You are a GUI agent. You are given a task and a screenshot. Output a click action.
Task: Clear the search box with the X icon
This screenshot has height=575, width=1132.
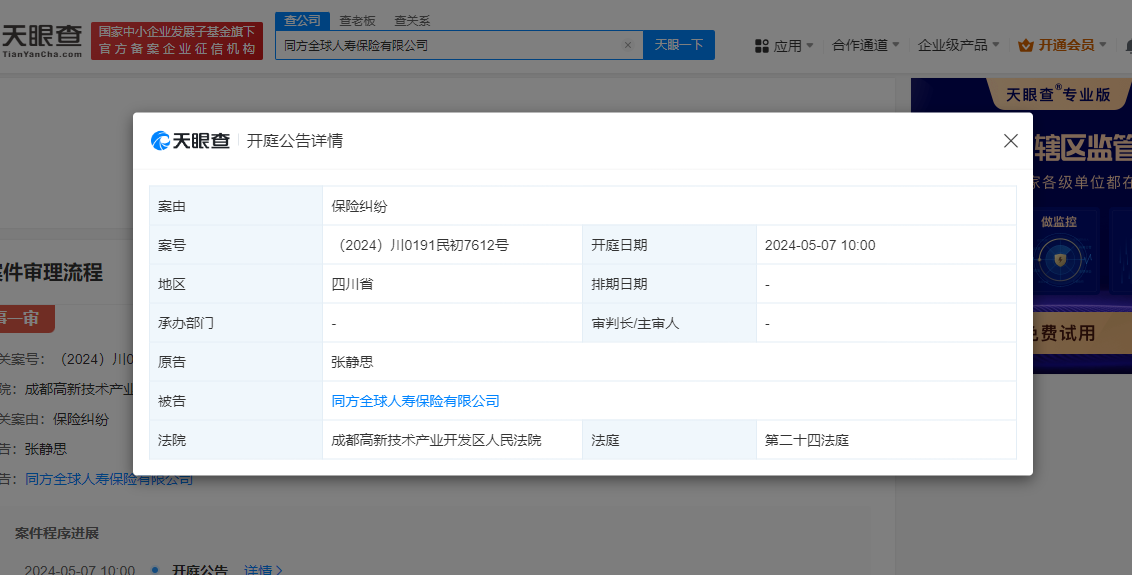tap(627, 45)
